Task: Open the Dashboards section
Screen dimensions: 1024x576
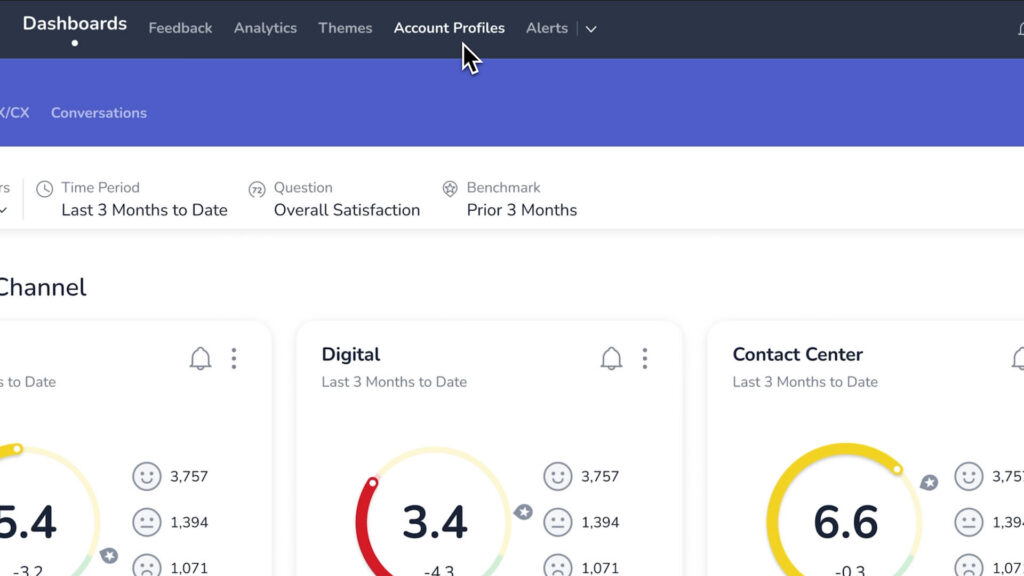Action: tap(74, 24)
